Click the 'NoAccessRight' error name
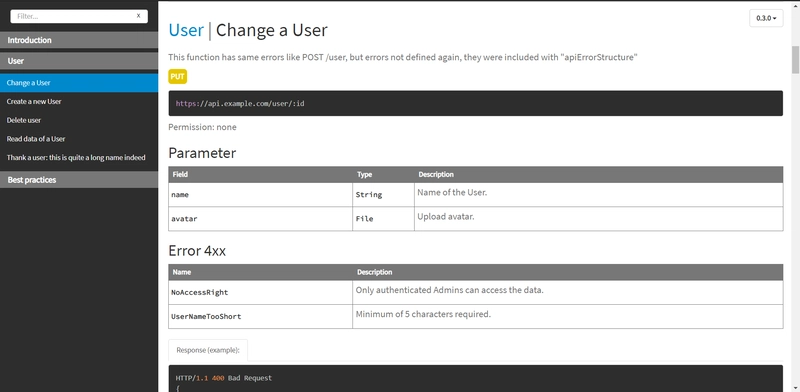 [199, 292]
